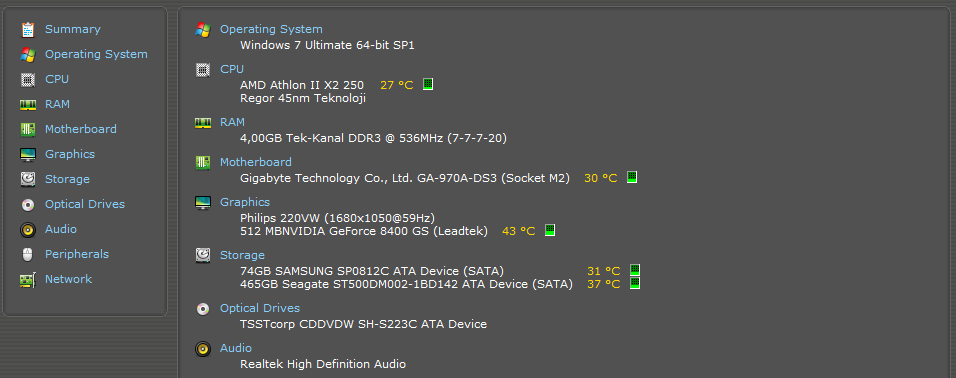This screenshot has width=956, height=378.
Task: Open the Operating System heading link
Action: tap(271, 29)
